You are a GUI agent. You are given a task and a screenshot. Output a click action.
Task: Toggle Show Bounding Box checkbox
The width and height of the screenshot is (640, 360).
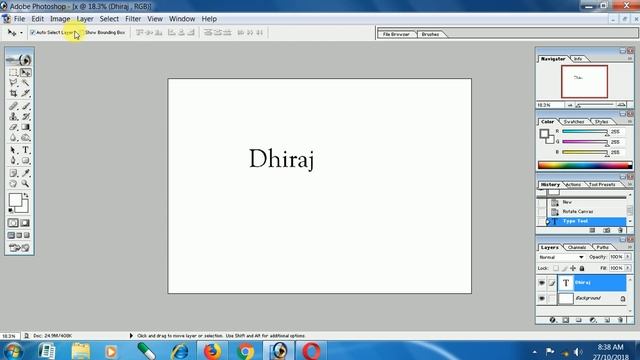[81, 32]
